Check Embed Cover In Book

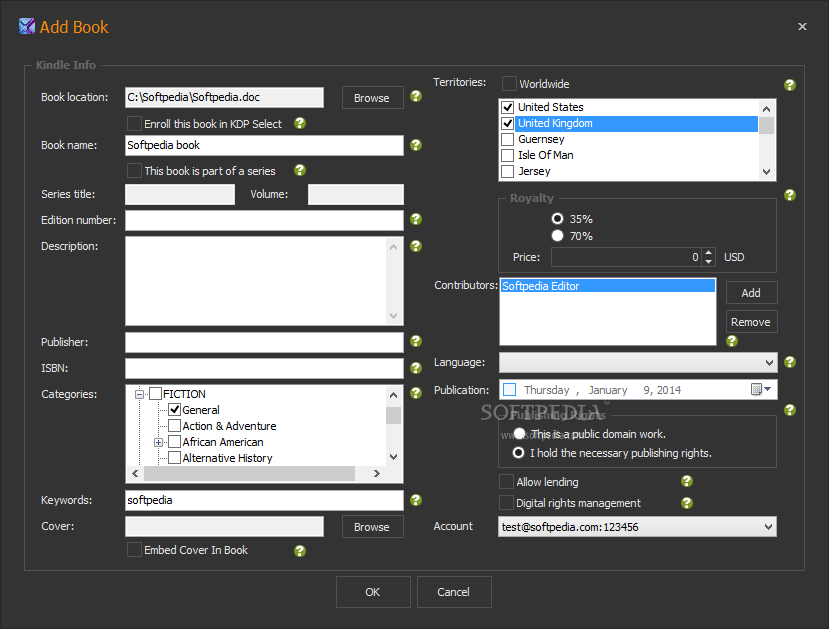pos(134,550)
